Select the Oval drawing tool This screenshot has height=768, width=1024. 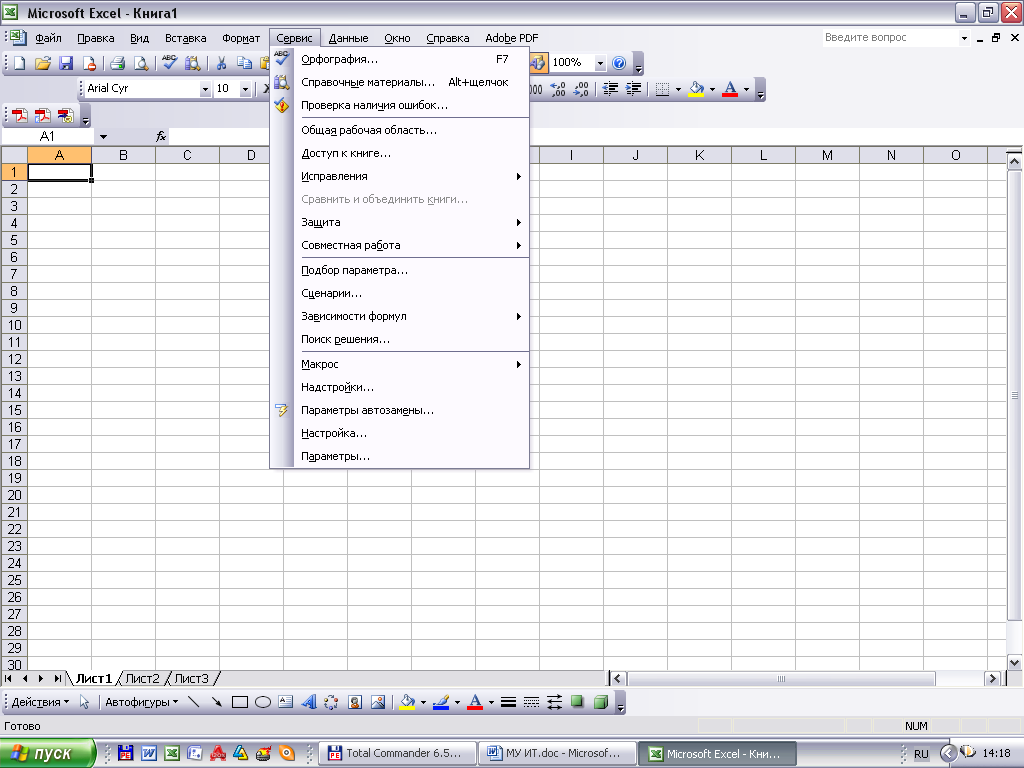point(263,702)
